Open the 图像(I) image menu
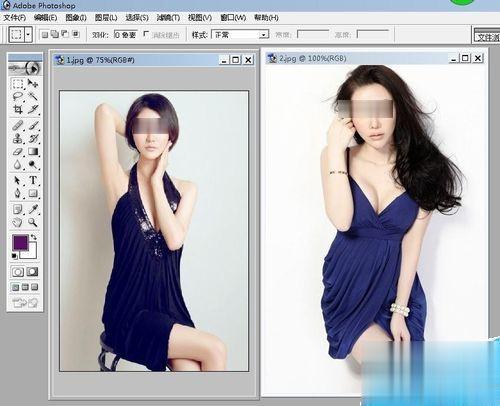 [76, 18]
